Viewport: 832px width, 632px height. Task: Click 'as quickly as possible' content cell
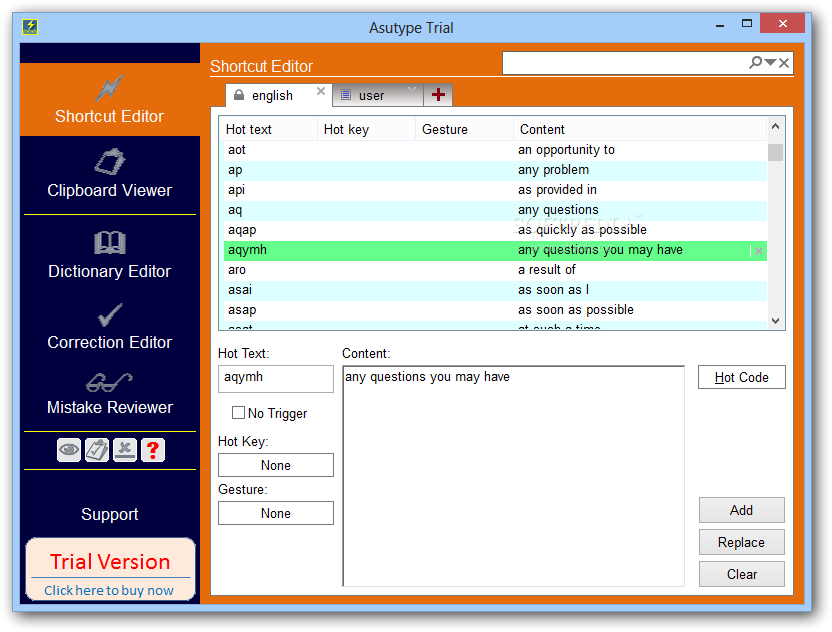[x=582, y=230]
